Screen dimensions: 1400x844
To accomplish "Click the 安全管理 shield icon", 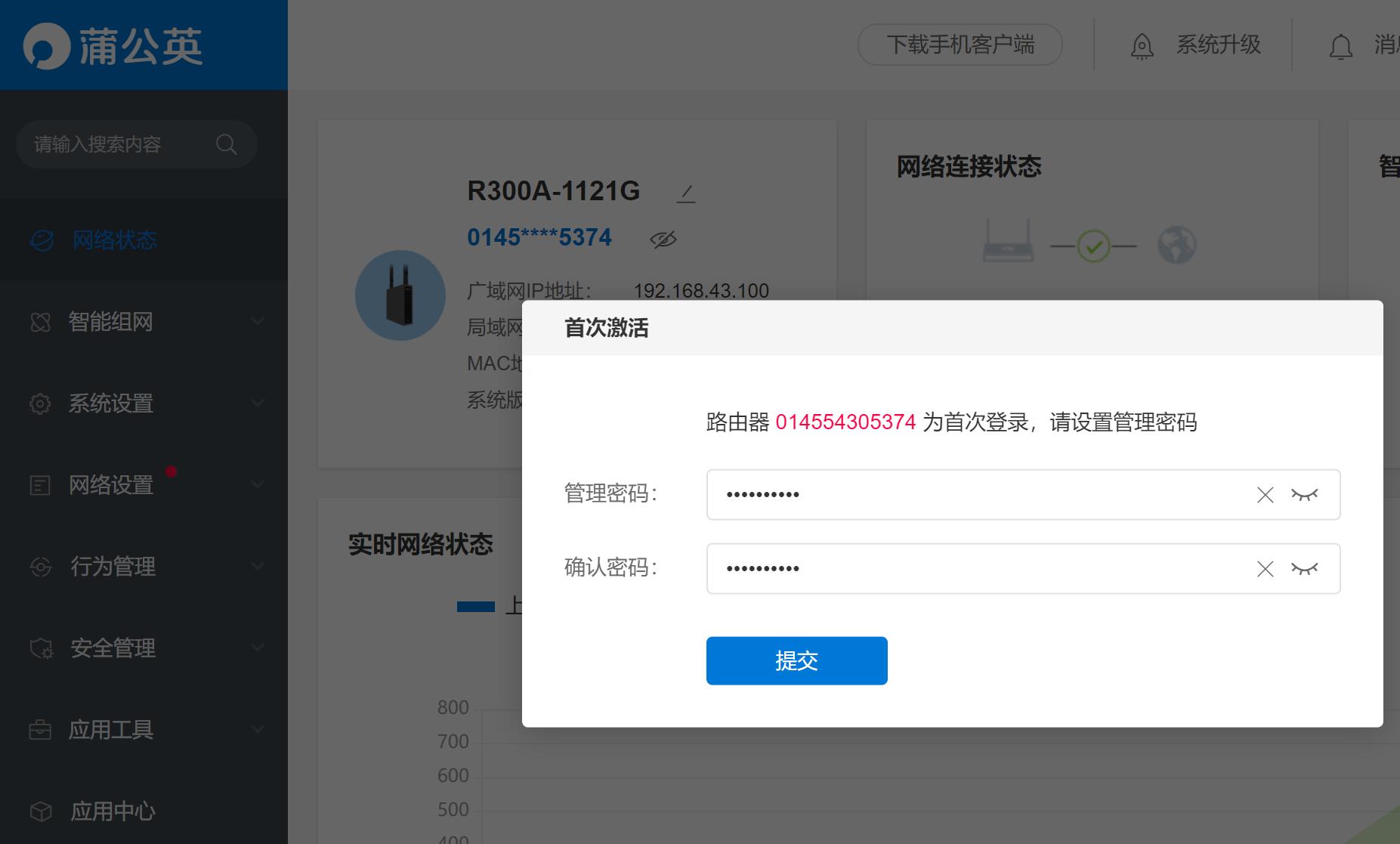I will pos(42,648).
